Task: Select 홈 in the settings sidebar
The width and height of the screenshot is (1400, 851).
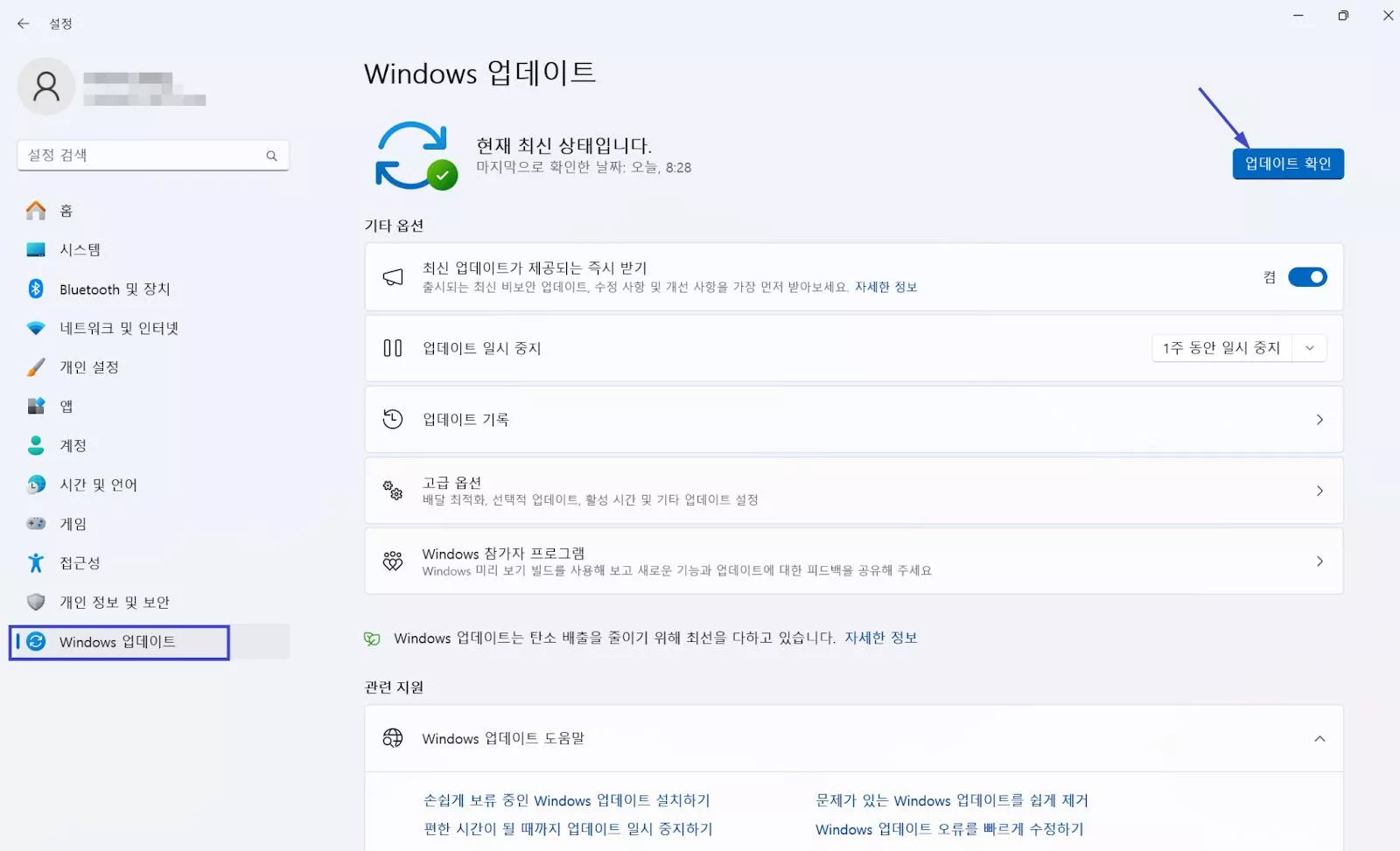Action: point(153,211)
